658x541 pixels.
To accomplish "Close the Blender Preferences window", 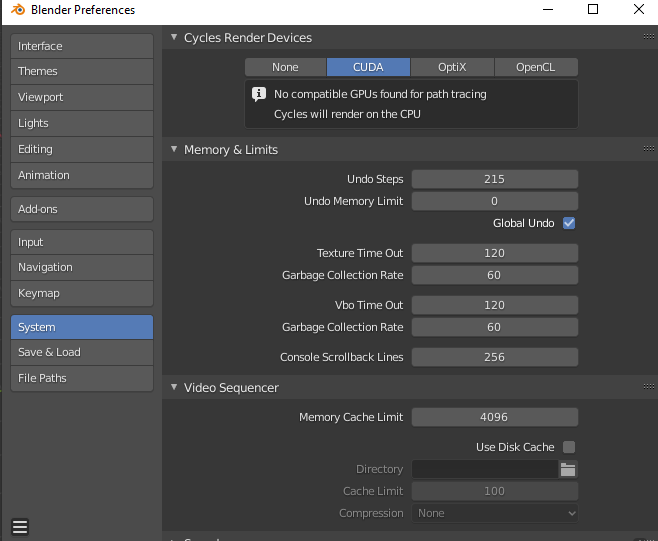I will [x=639, y=9].
